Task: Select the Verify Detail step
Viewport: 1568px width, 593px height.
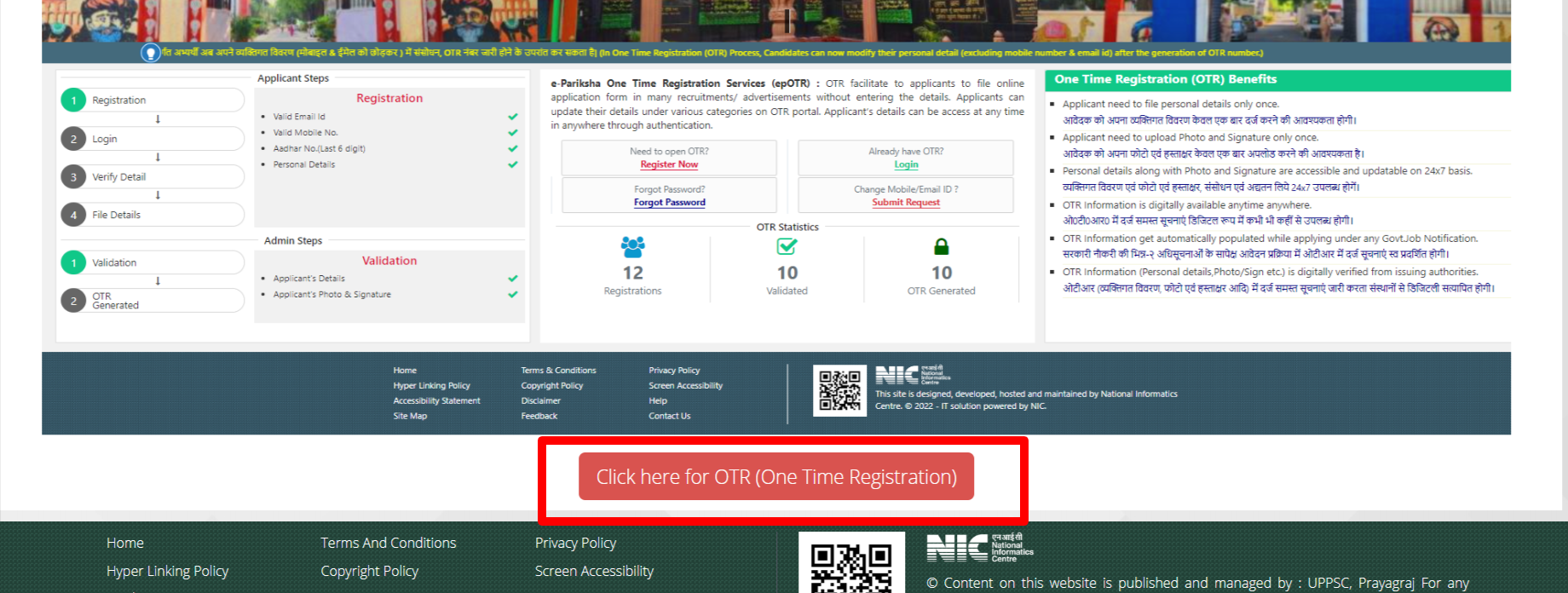Action: pyautogui.click(x=119, y=177)
